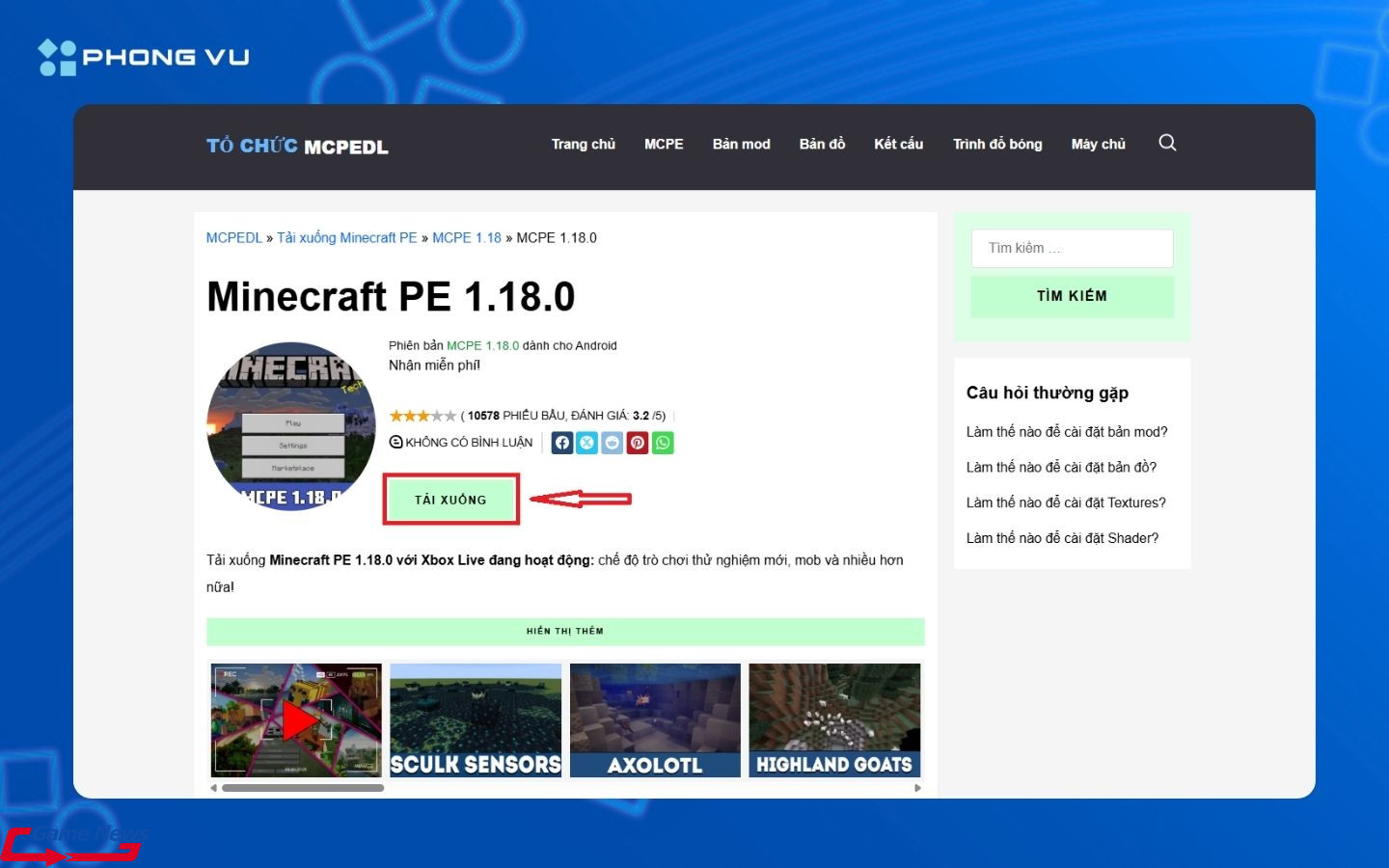Open the Trang chủ menu item
This screenshot has width=1389, height=868.
(x=583, y=144)
